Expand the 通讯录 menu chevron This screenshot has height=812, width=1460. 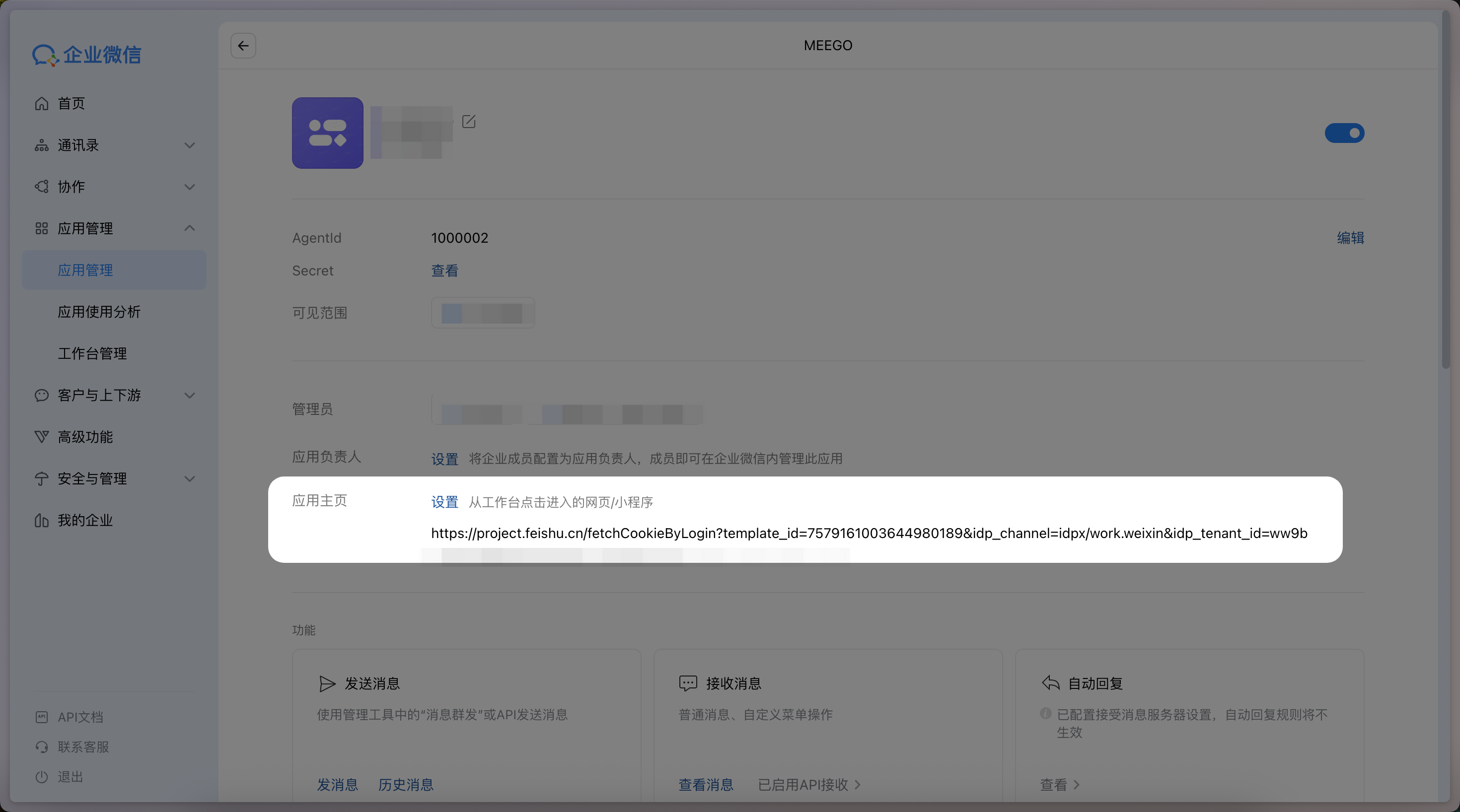[190, 145]
